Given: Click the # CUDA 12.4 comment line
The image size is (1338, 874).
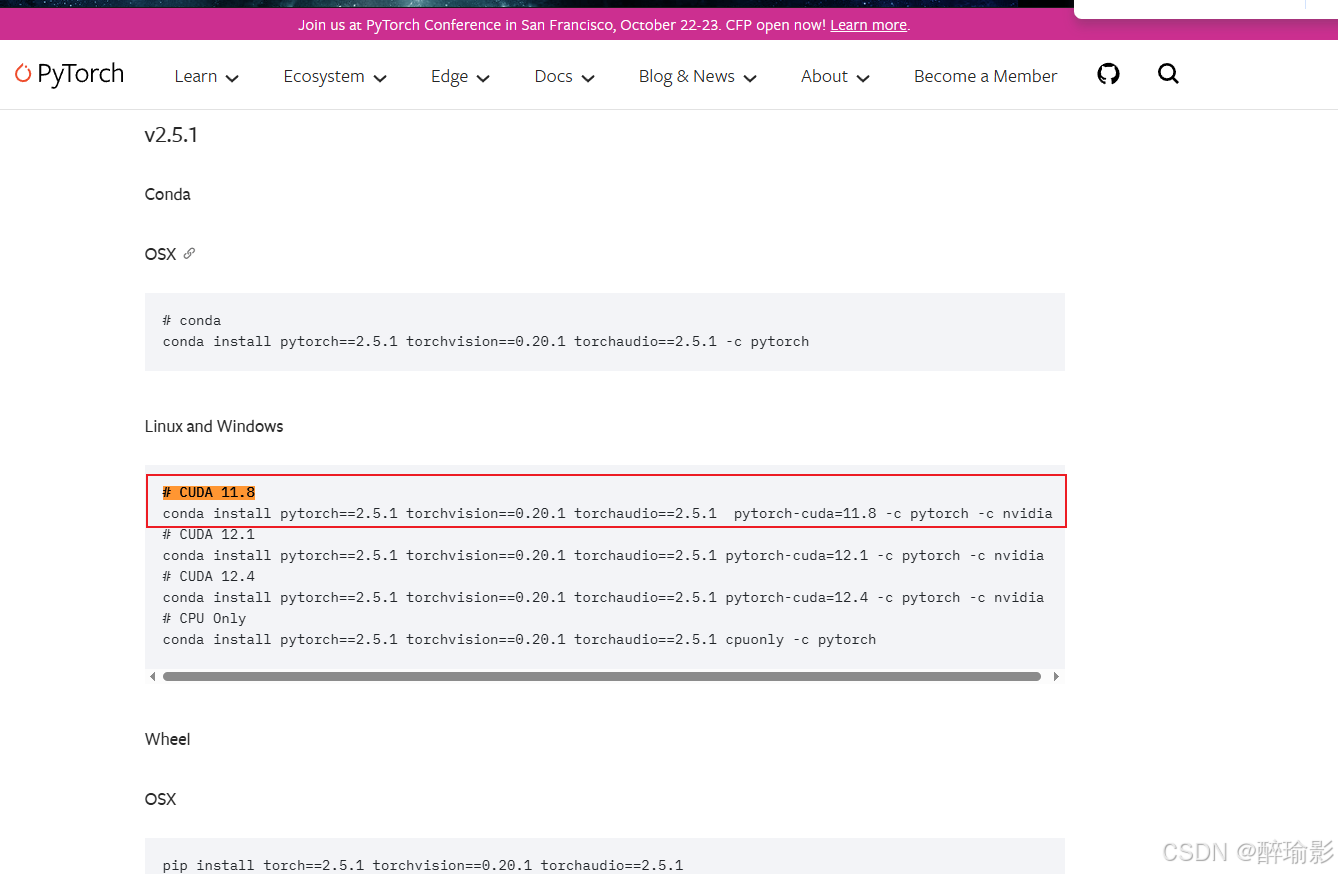Looking at the screenshot, I should pyautogui.click(x=209, y=576).
